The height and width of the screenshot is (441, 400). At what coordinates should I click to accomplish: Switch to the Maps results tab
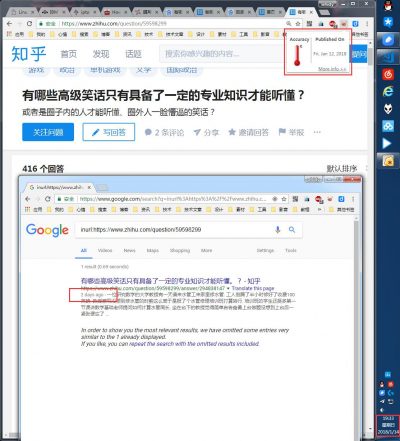[153, 250]
